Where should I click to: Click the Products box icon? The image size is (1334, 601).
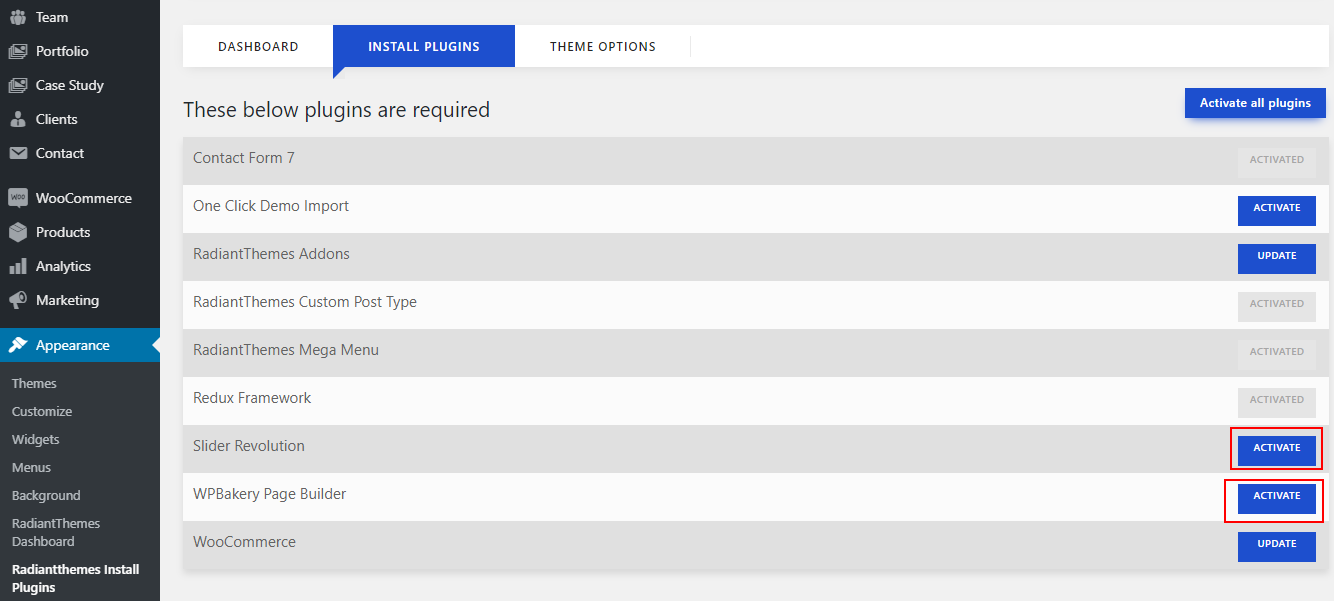coord(18,232)
